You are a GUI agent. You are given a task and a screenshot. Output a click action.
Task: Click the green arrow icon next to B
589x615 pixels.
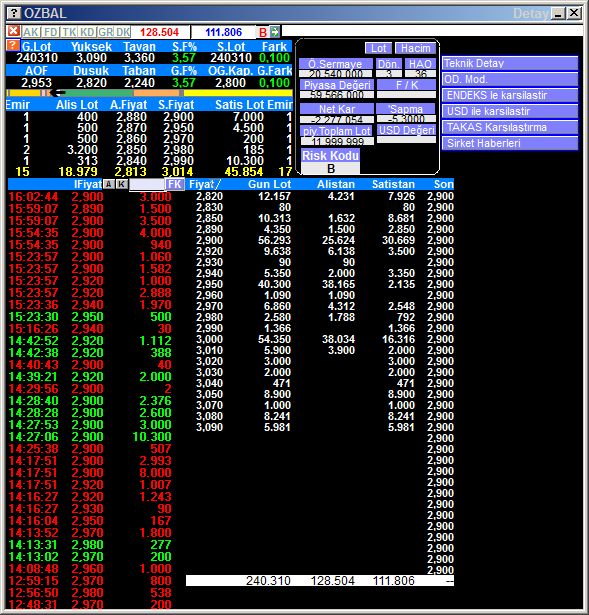coord(275,32)
